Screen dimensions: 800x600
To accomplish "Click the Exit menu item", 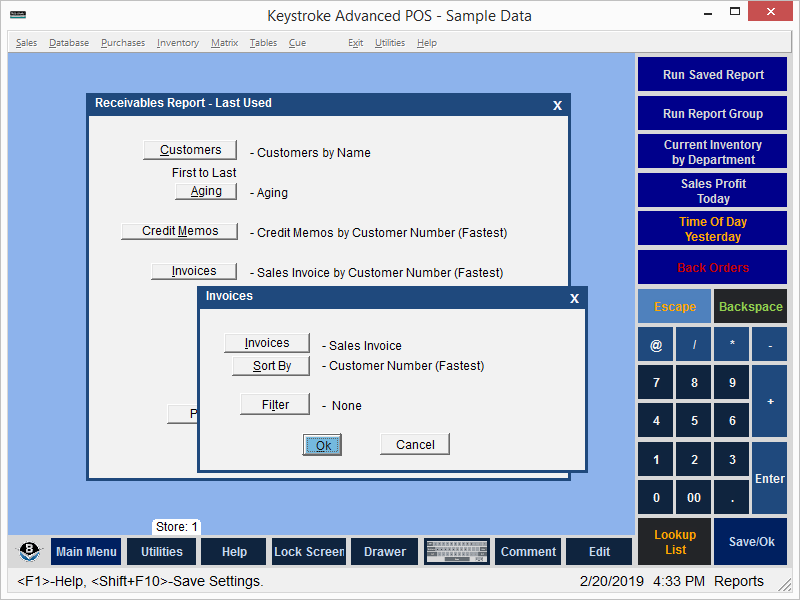I will coord(356,43).
